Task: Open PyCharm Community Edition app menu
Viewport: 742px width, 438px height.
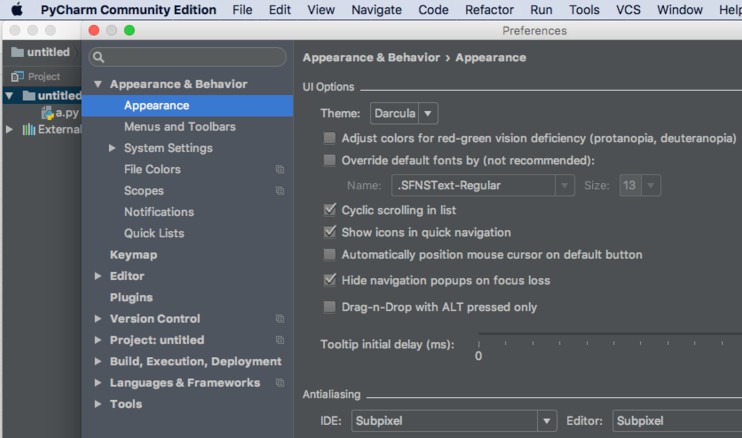Action: (x=128, y=9)
